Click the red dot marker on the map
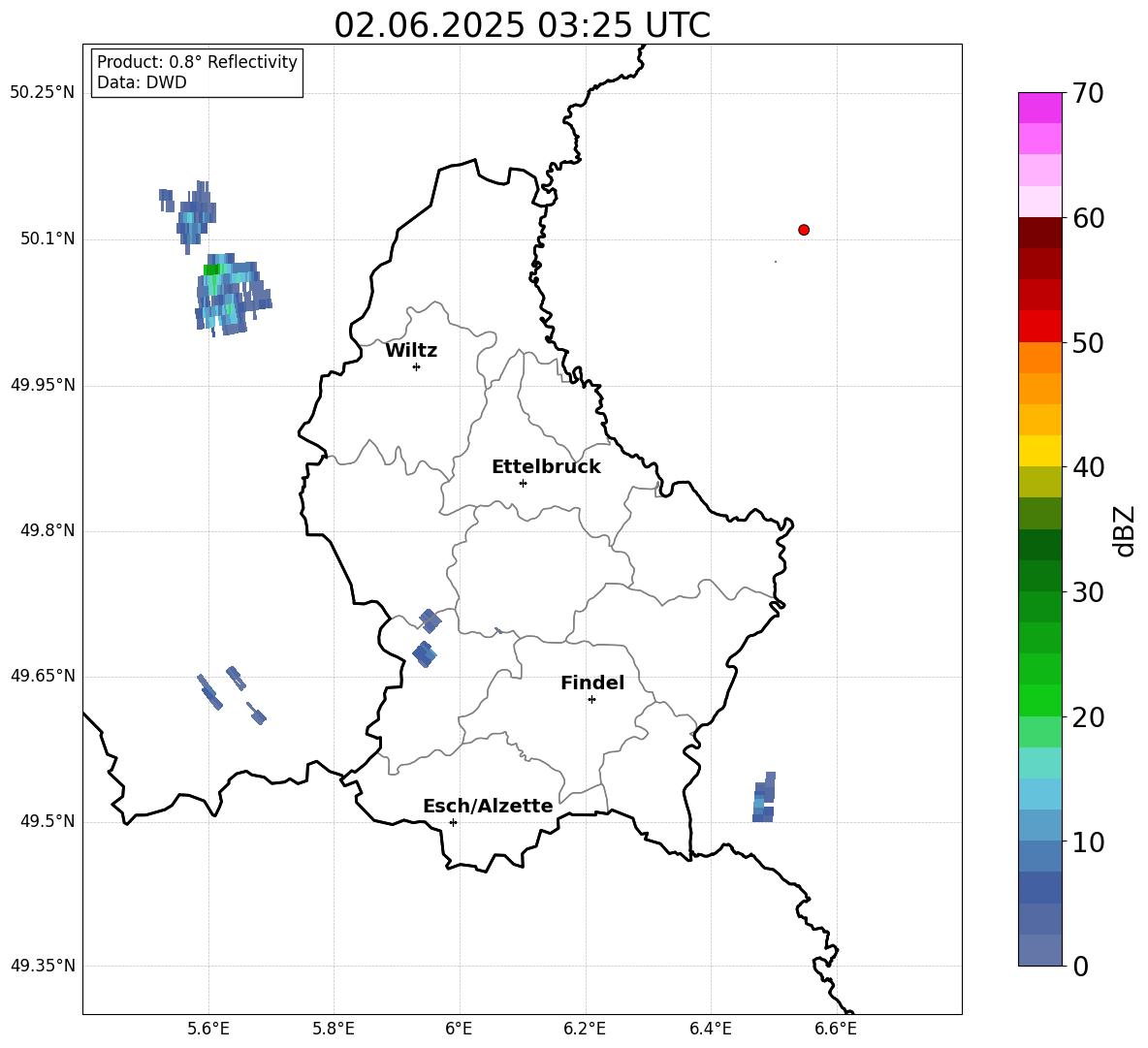 pyautogui.click(x=804, y=230)
